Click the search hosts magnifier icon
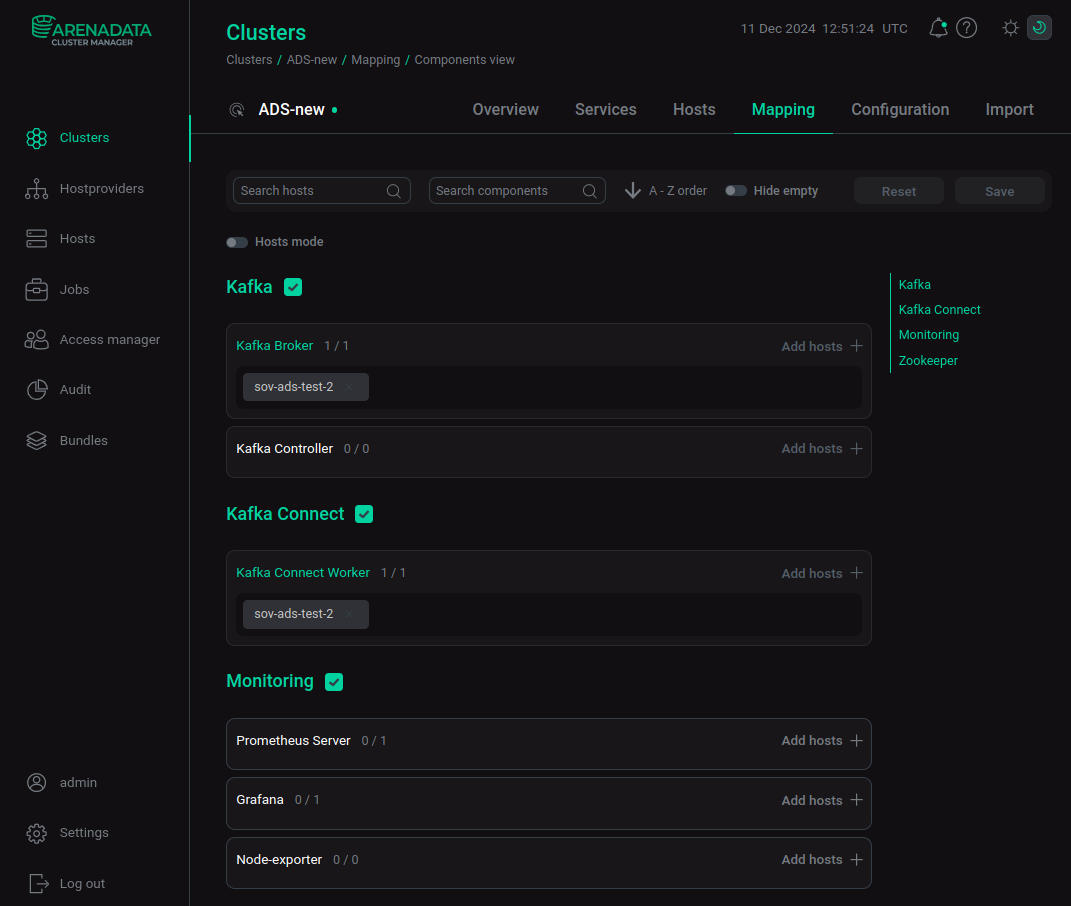Image resolution: width=1071 pixels, height=906 pixels. (394, 191)
